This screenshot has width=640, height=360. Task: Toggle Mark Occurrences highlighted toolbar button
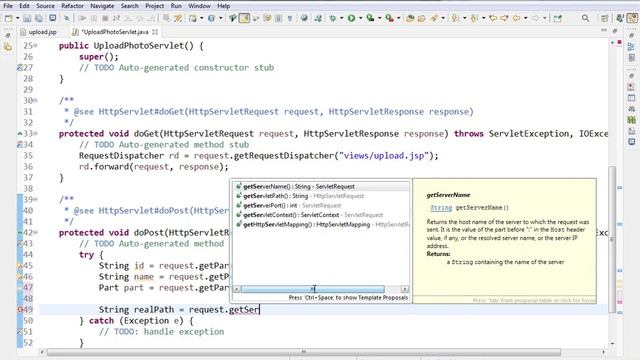point(244,18)
